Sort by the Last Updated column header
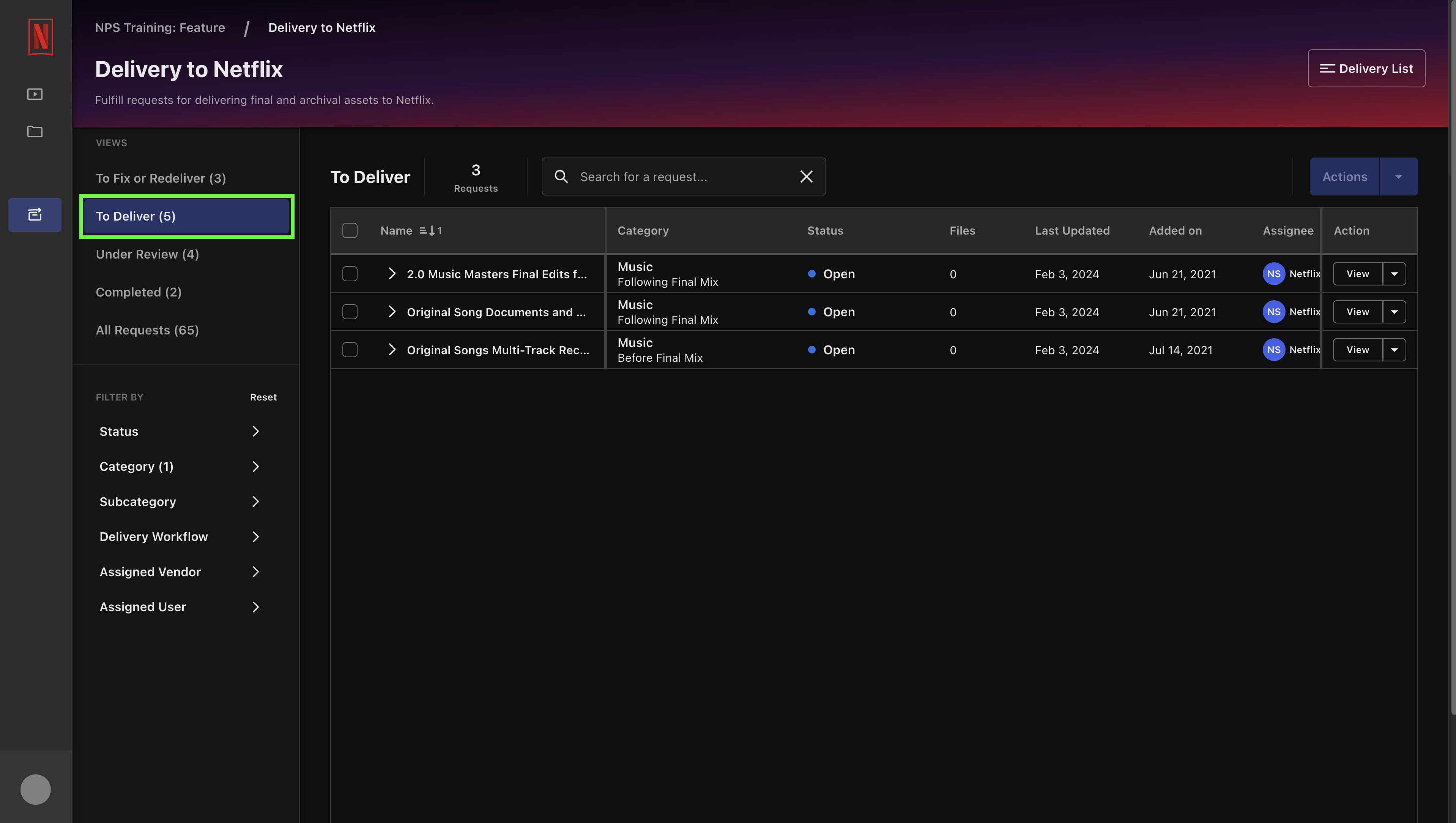This screenshot has height=823, width=1456. click(x=1072, y=231)
